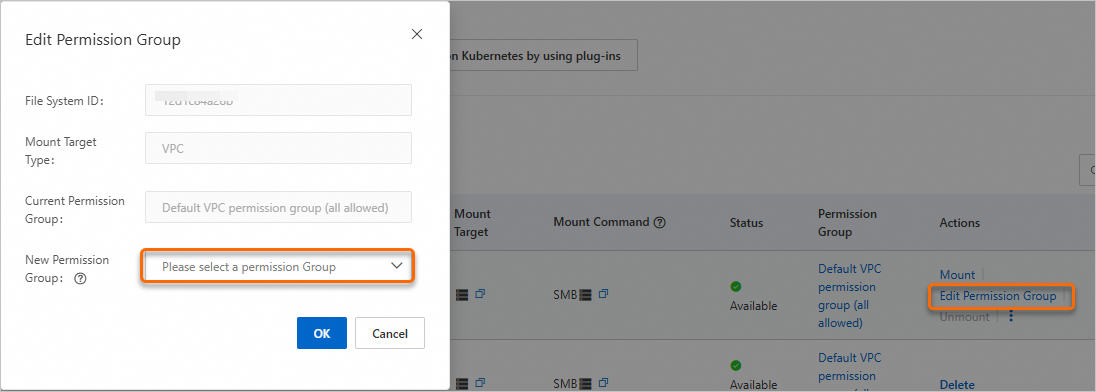Click the Edit Permission Group link
Viewport: 1096px width, 392px height.
997,296
